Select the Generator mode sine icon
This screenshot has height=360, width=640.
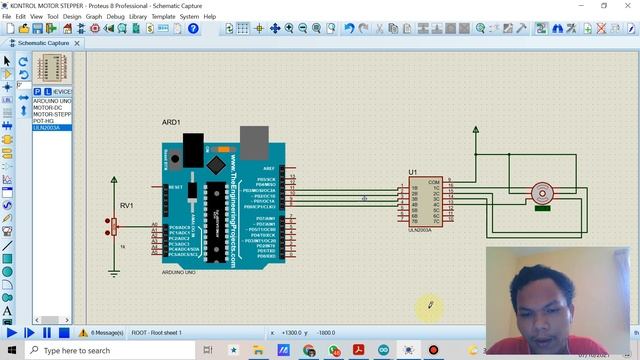(7, 205)
